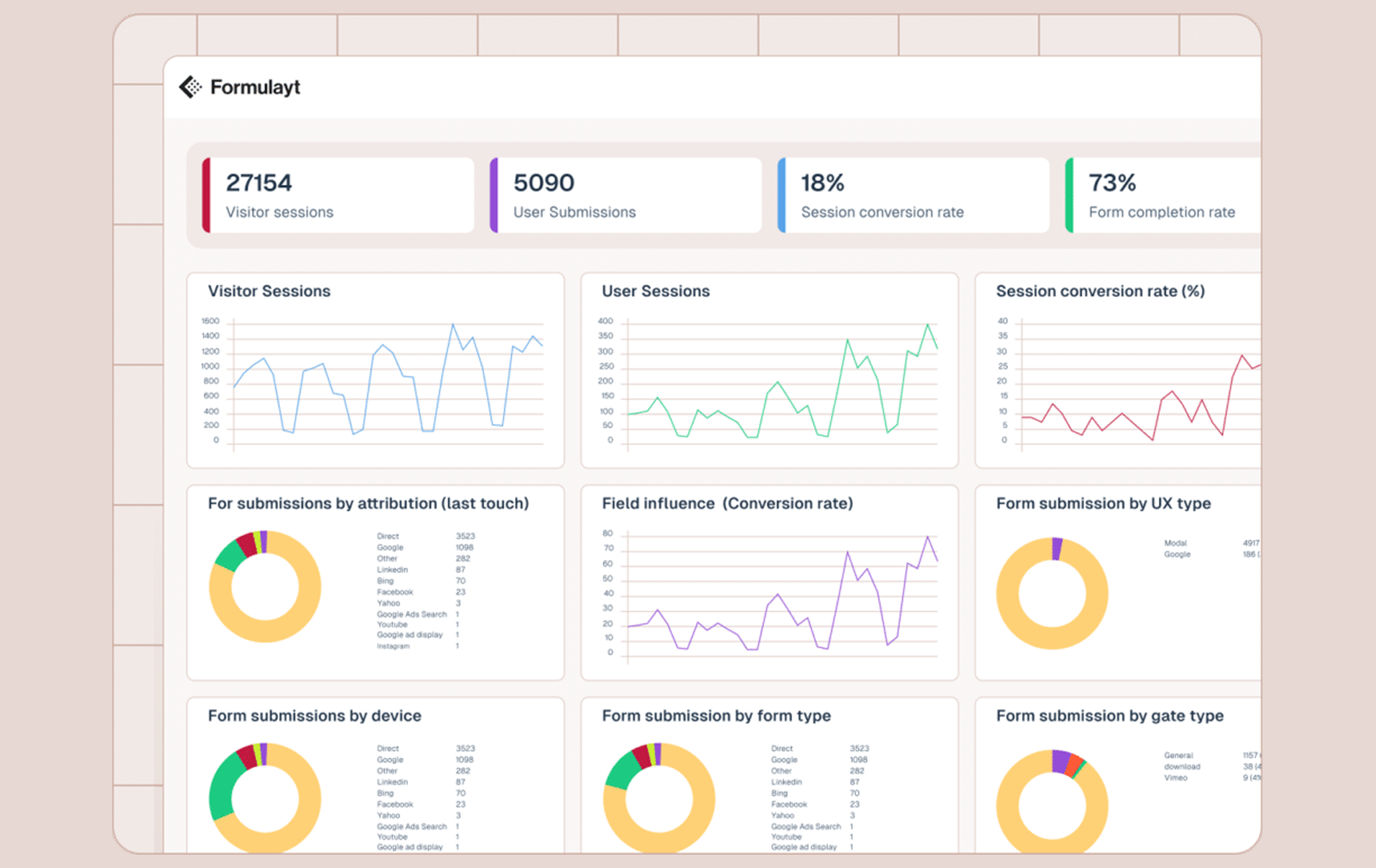Click the Formulayt diamond logo icon
The height and width of the screenshot is (868, 1376).
pos(190,87)
